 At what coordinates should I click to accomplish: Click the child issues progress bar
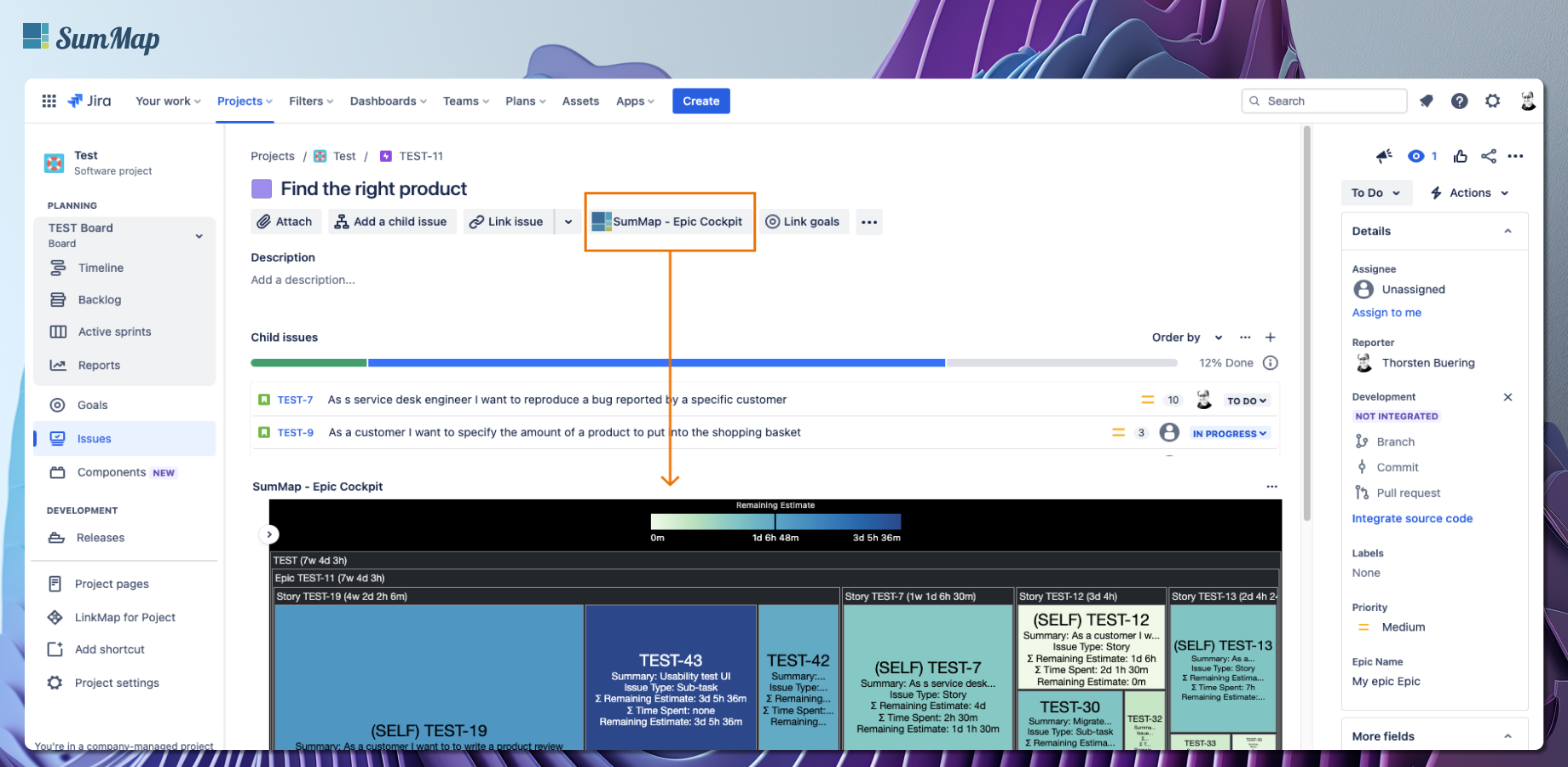coord(714,363)
